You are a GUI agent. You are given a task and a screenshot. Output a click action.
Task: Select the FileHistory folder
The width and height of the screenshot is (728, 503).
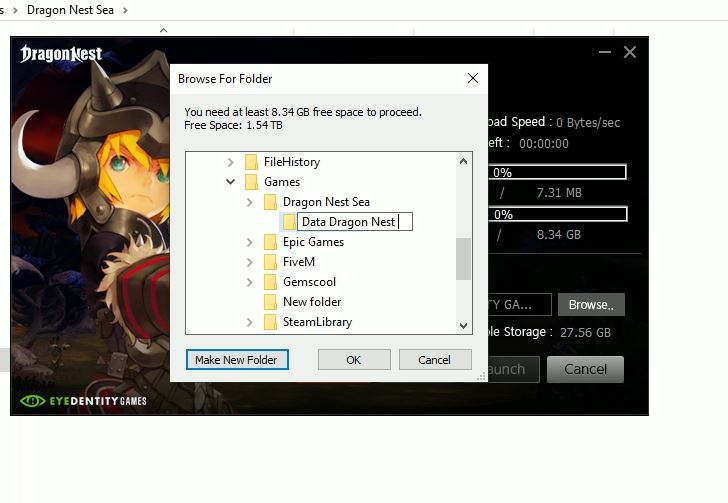292,162
